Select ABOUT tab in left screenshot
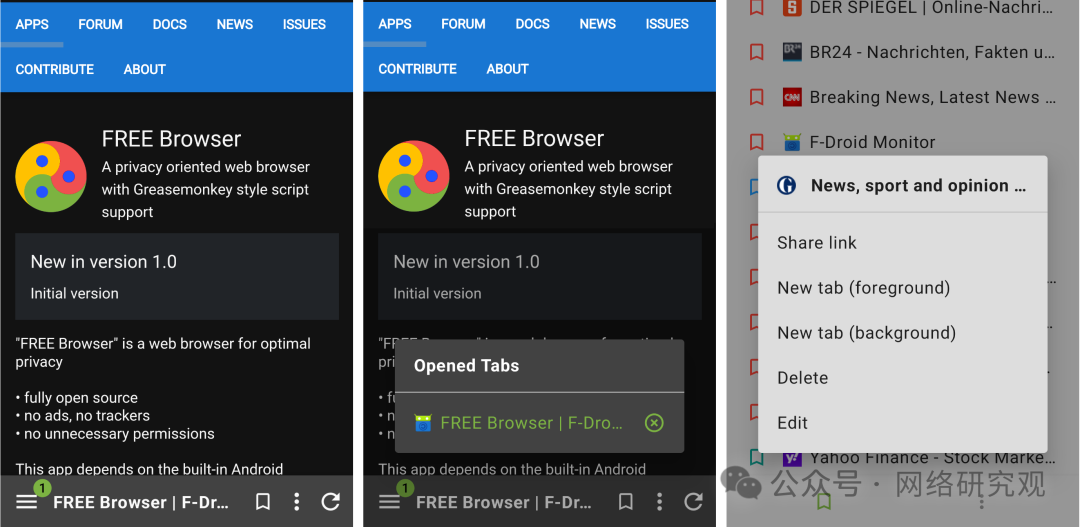 145,69
